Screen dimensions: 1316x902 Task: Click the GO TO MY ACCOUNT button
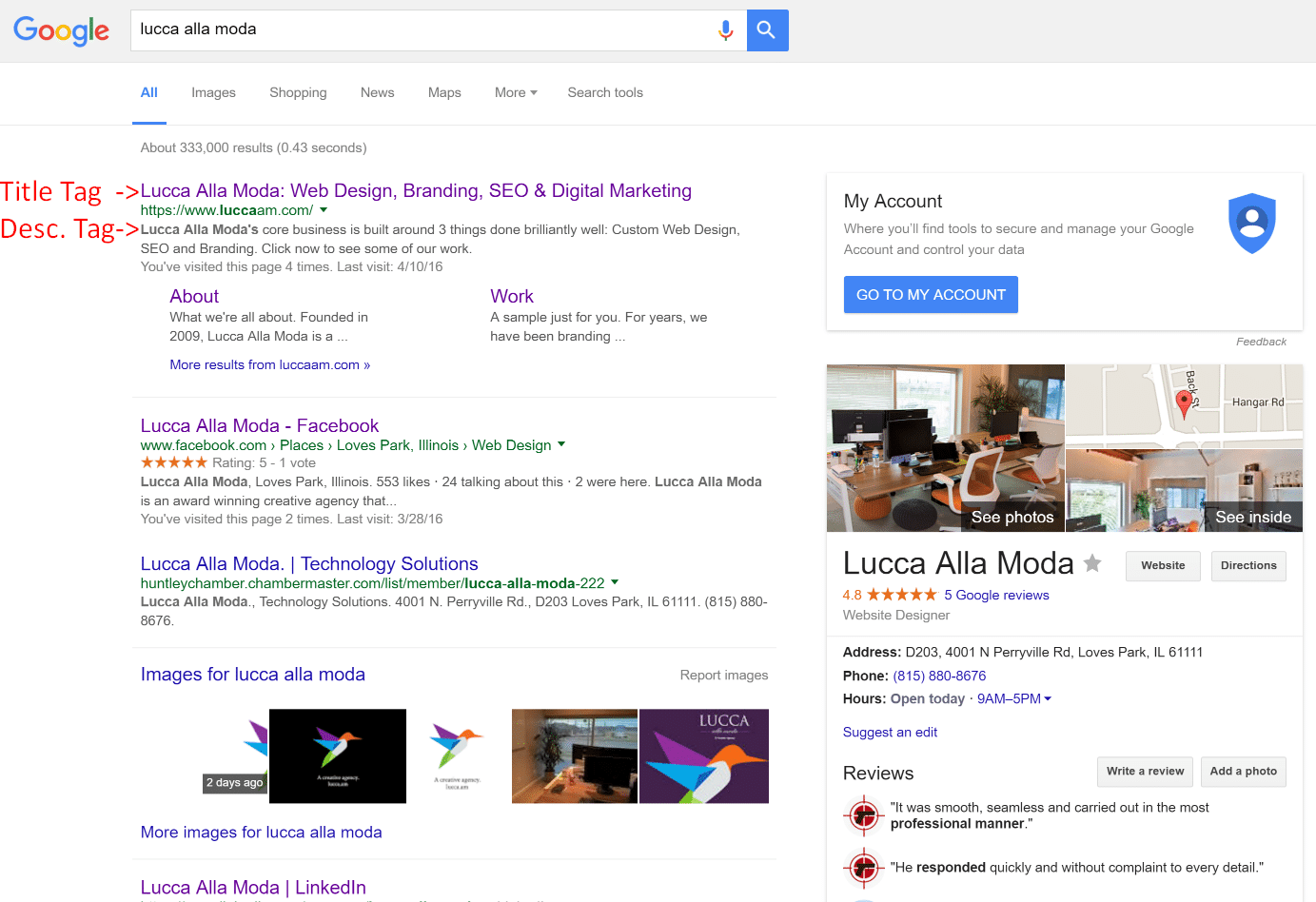[x=931, y=295]
